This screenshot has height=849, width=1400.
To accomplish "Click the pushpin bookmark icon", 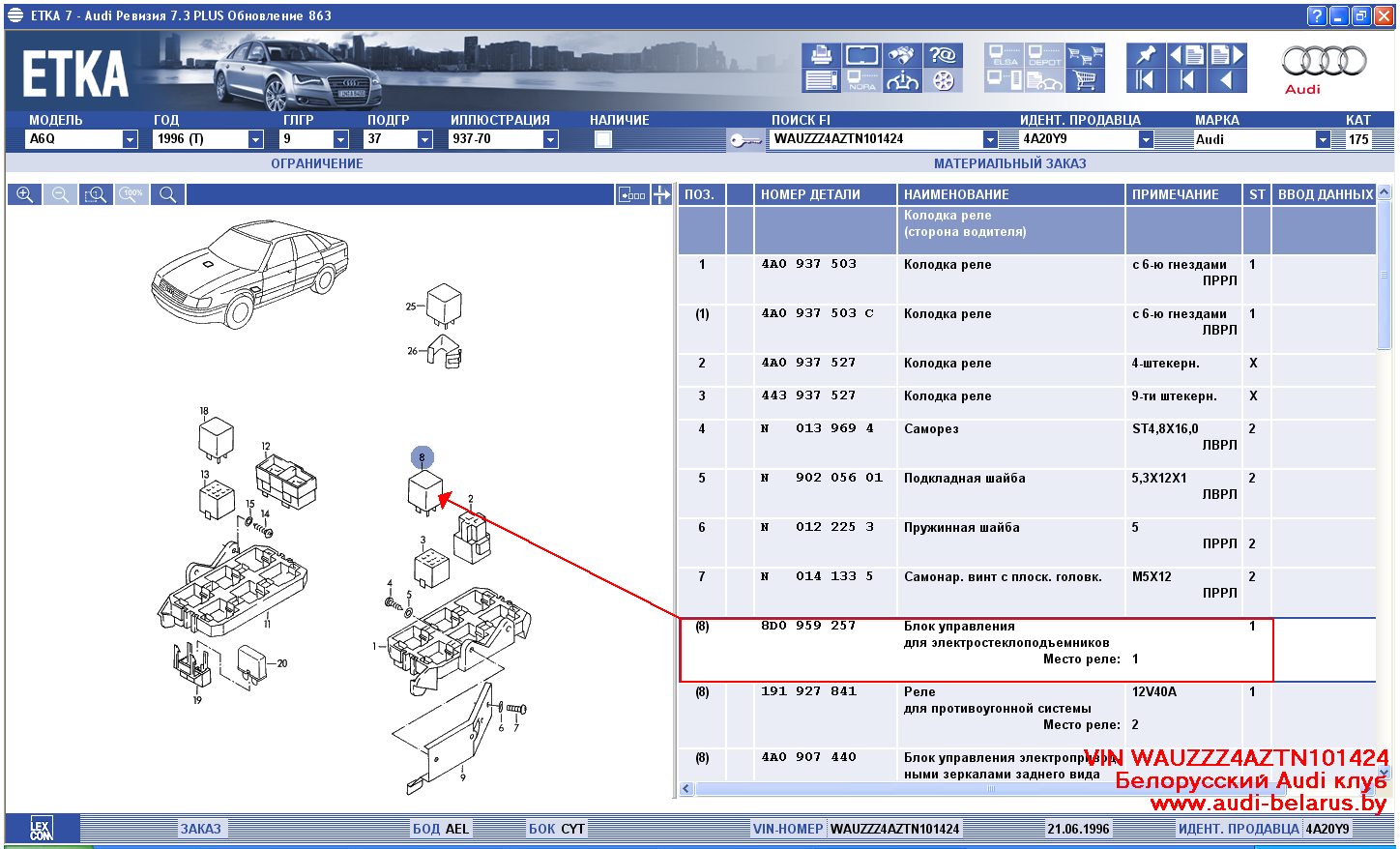I will pos(1146,55).
